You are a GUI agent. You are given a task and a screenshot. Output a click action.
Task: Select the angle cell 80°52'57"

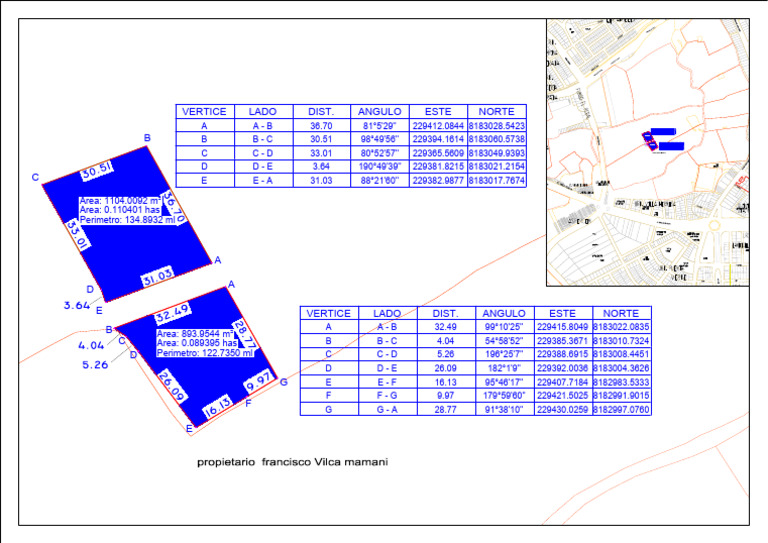pos(380,153)
